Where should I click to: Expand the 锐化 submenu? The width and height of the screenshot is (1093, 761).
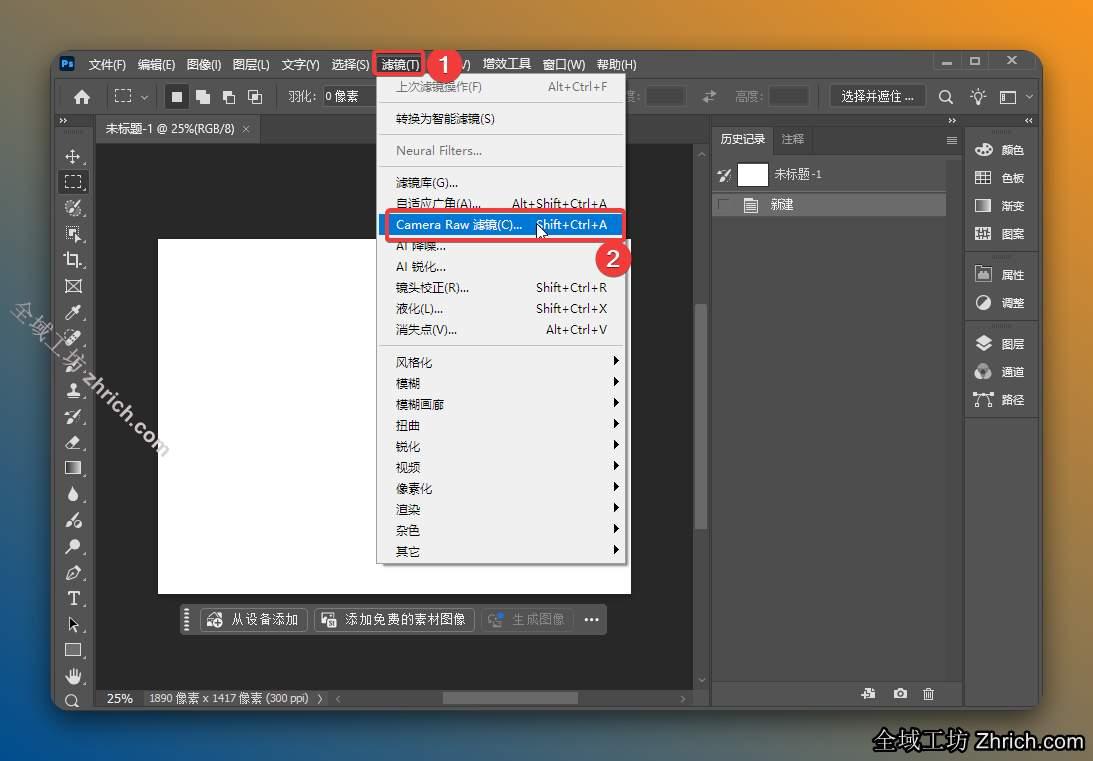click(501, 446)
